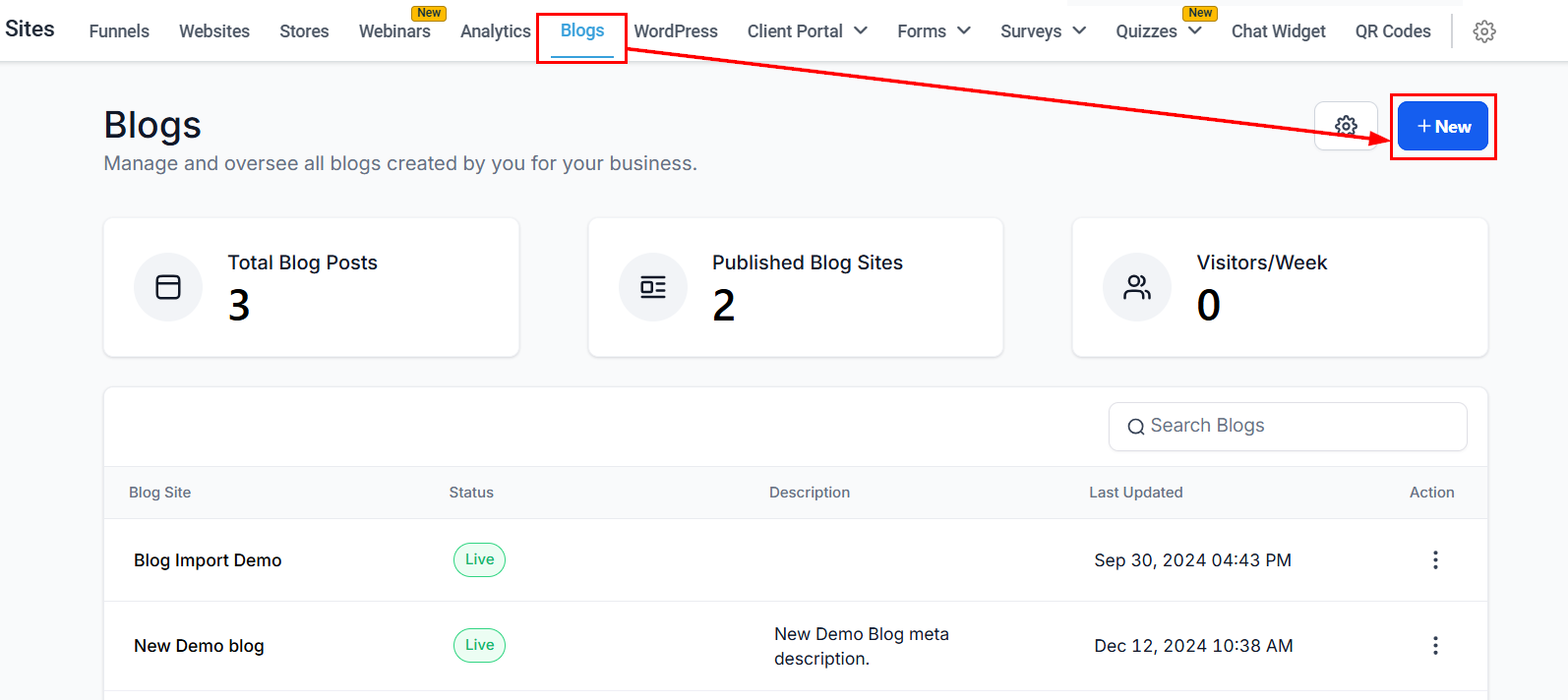Image resolution: width=1568 pixels, height=700 pixels.
Task: Click the Action column header
Action: pos(1431,493)
